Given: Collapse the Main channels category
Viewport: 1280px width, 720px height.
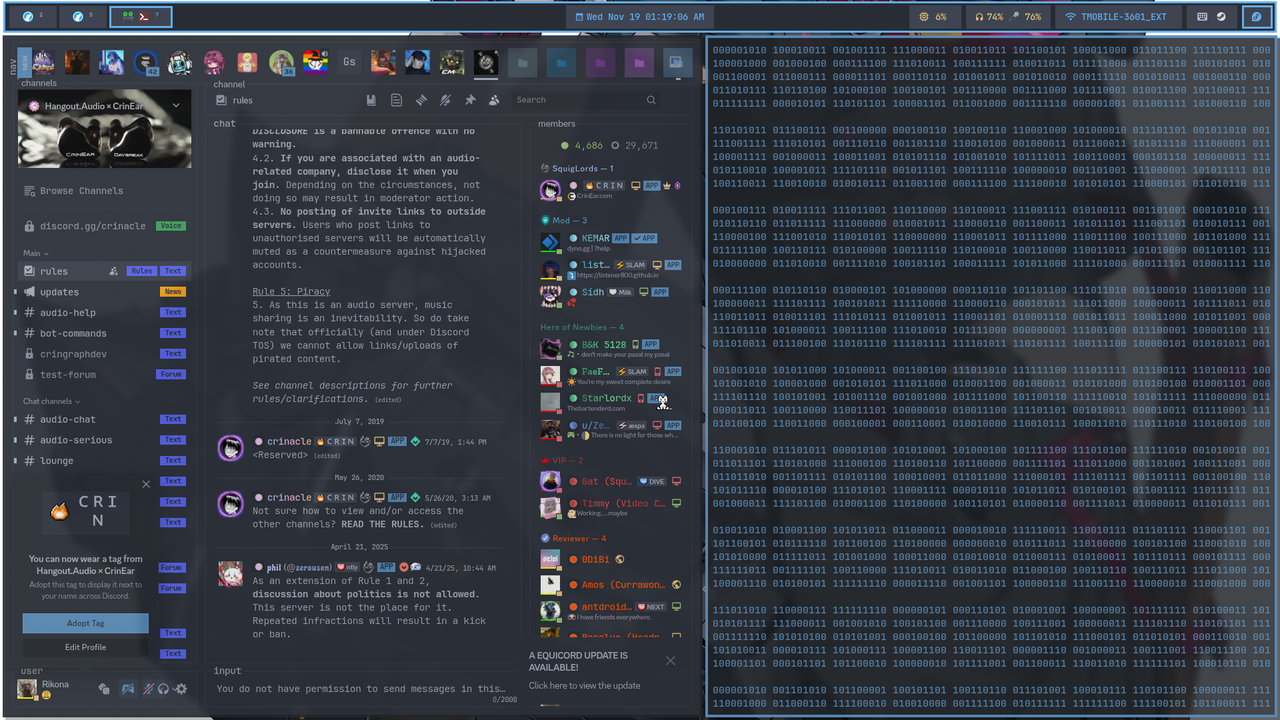Looking at the screenshot, I should 33,252.
